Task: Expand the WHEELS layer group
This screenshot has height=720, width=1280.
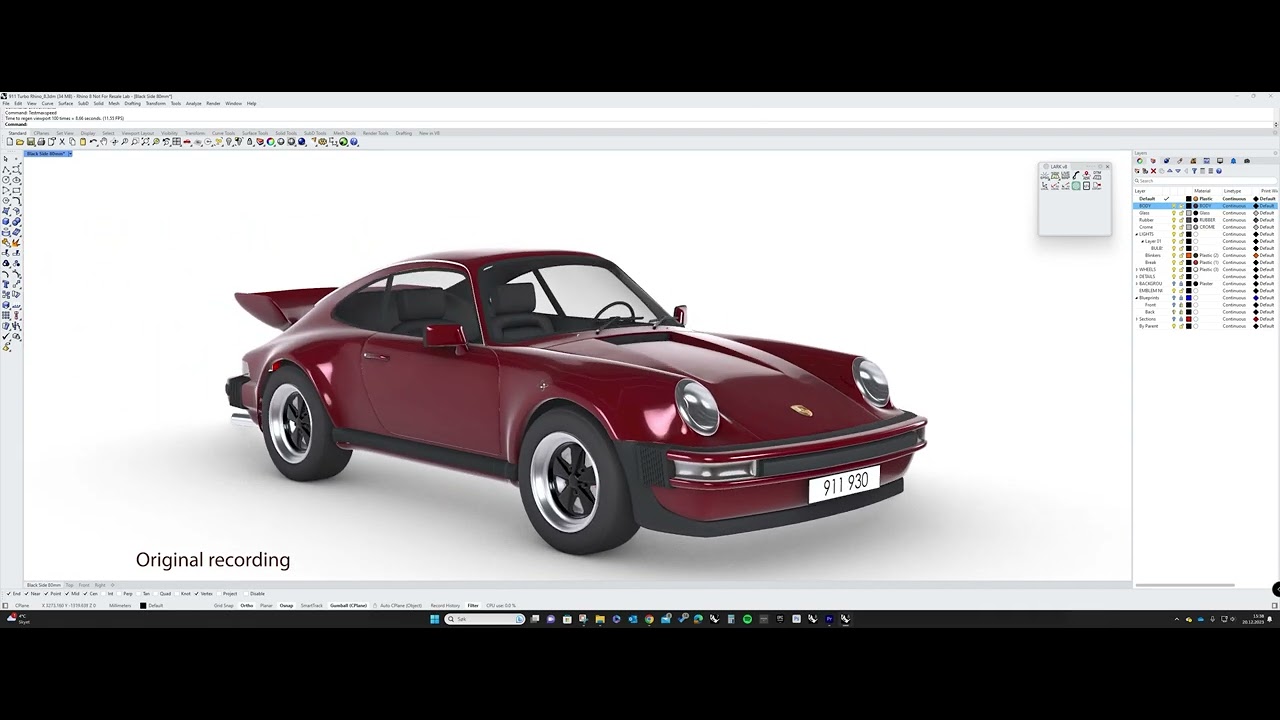Action: (1137, 269)
